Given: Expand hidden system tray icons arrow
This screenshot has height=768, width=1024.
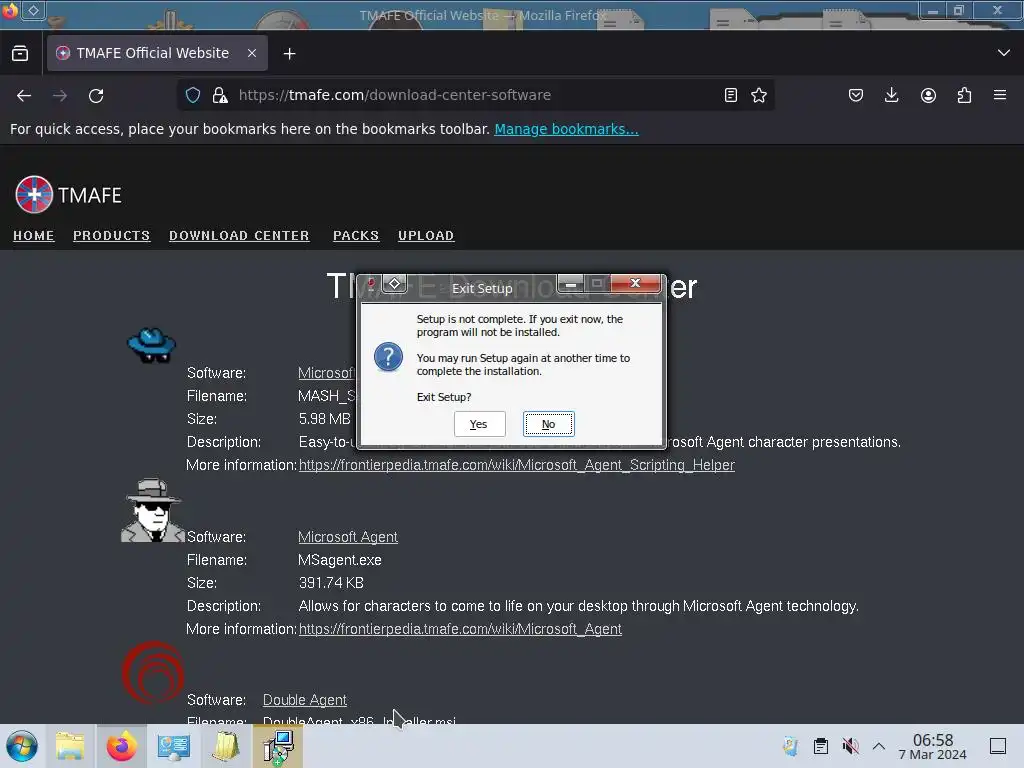Looking at the screenshot, I should 879,746.
